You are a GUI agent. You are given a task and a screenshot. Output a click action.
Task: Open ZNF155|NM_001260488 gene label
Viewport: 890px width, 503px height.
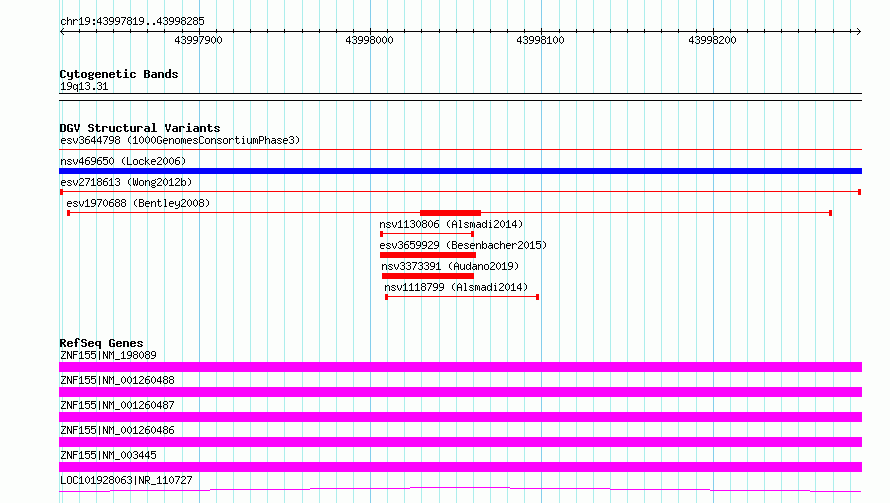click(117, 380)
